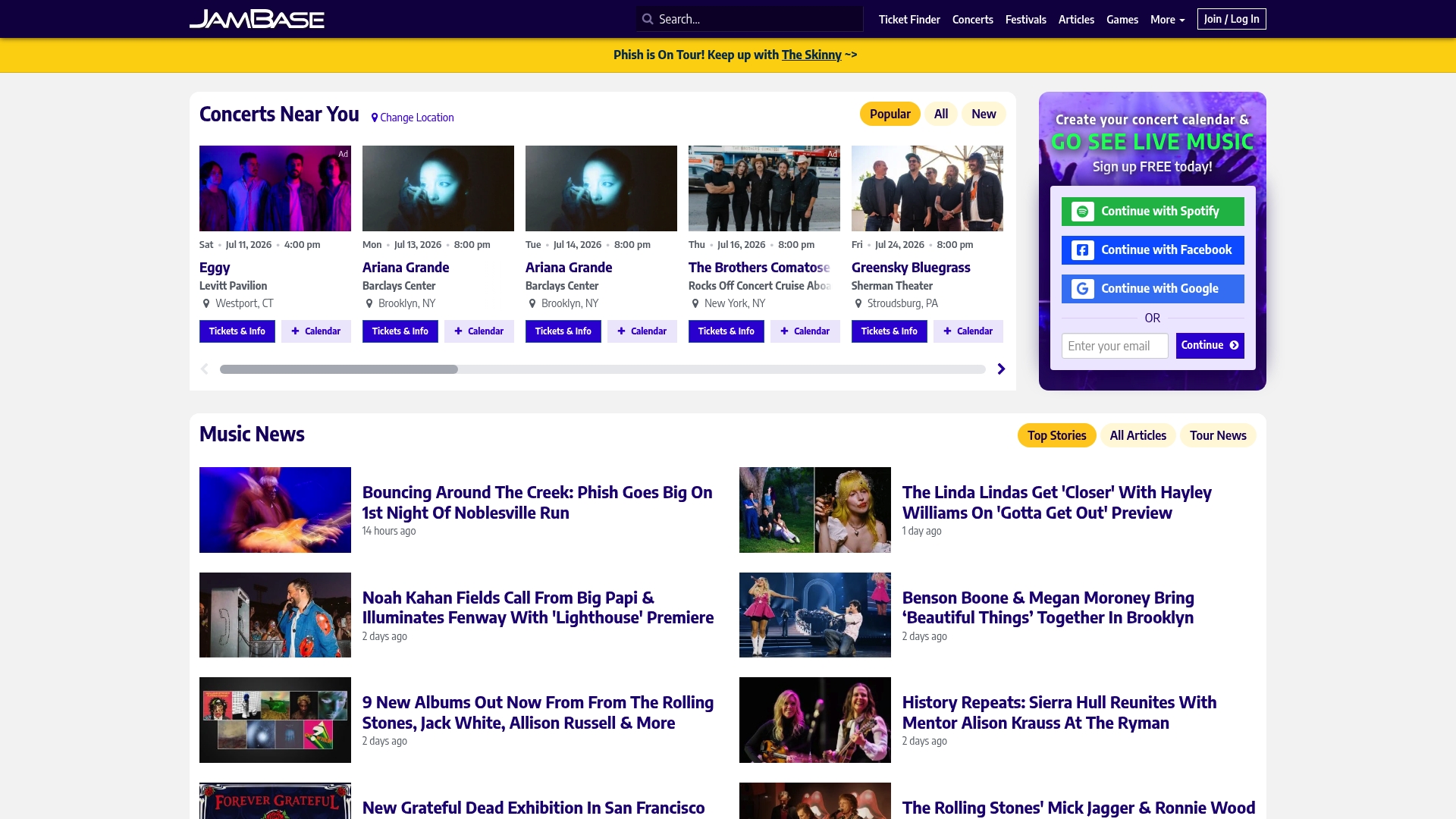
Task: Click the Spotify icon in the signup panel
Action: click(1082, 212)
